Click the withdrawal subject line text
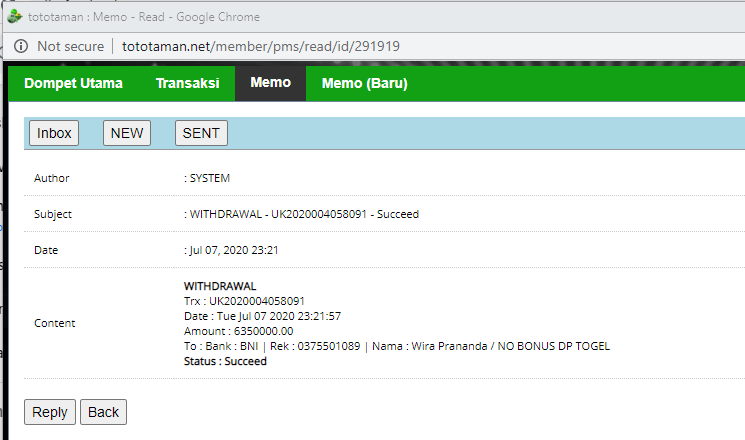 tap(304, 214)
